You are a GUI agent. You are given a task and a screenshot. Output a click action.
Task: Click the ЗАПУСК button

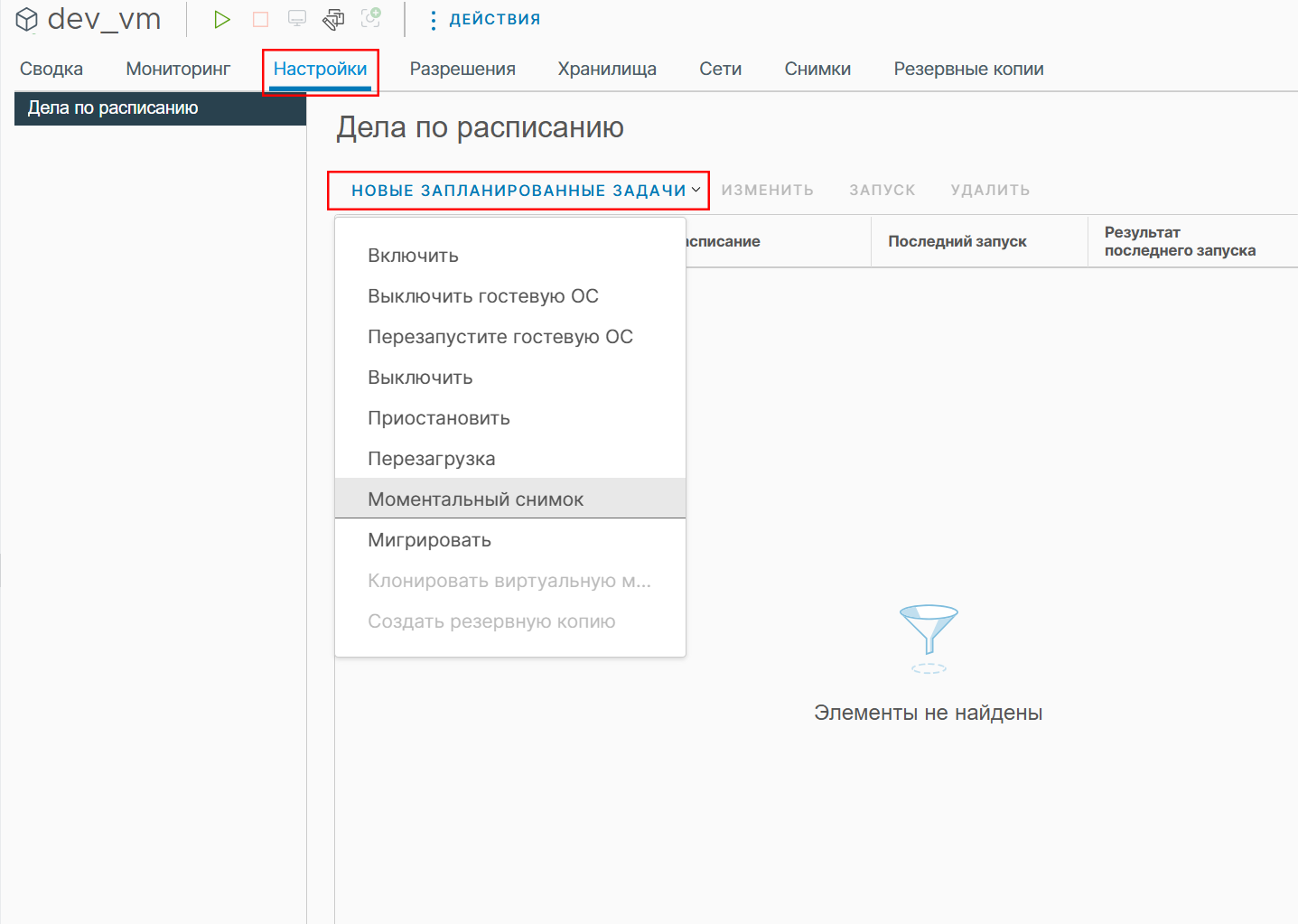(x=882, y=191)
